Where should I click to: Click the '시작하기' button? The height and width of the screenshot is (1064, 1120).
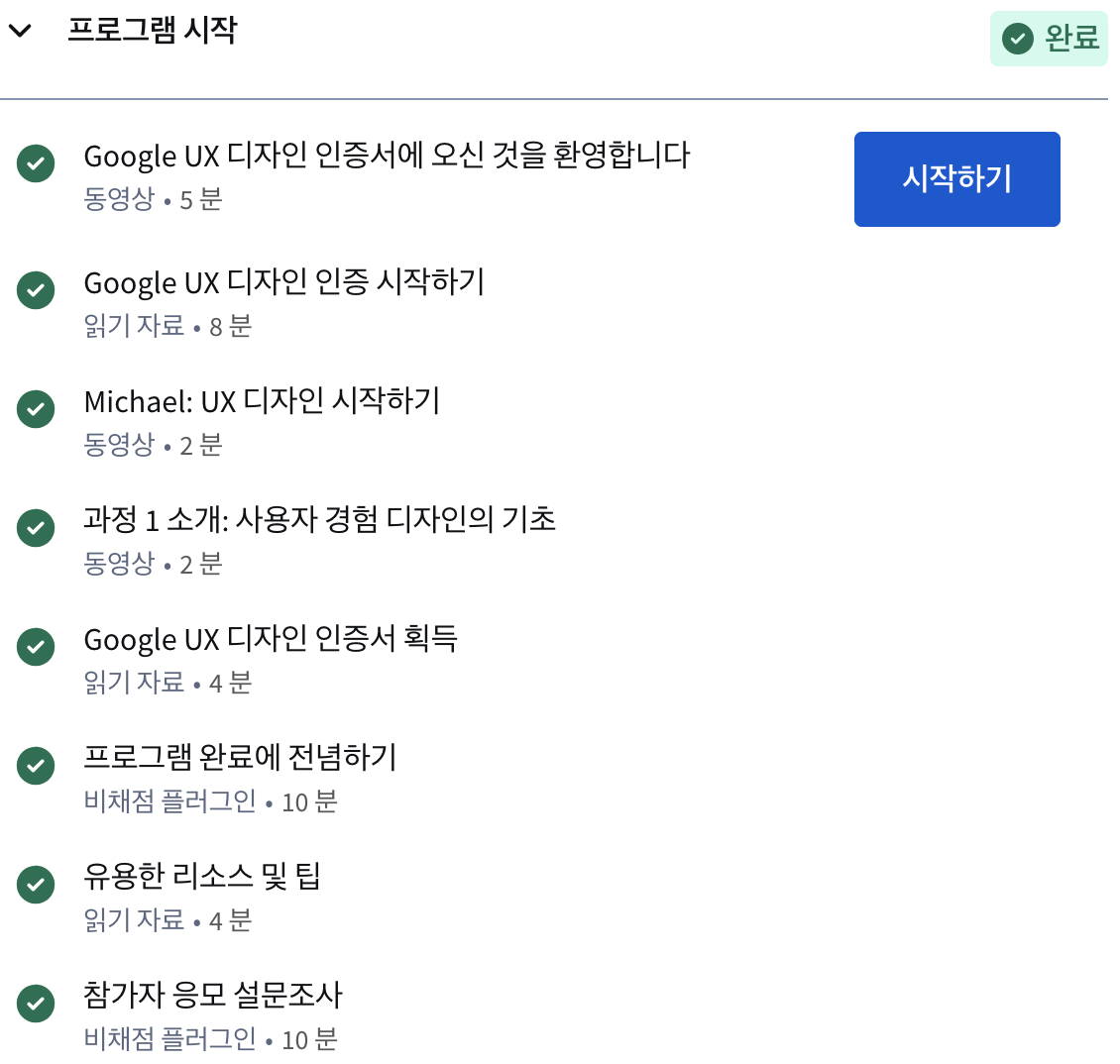pos(956,178)
